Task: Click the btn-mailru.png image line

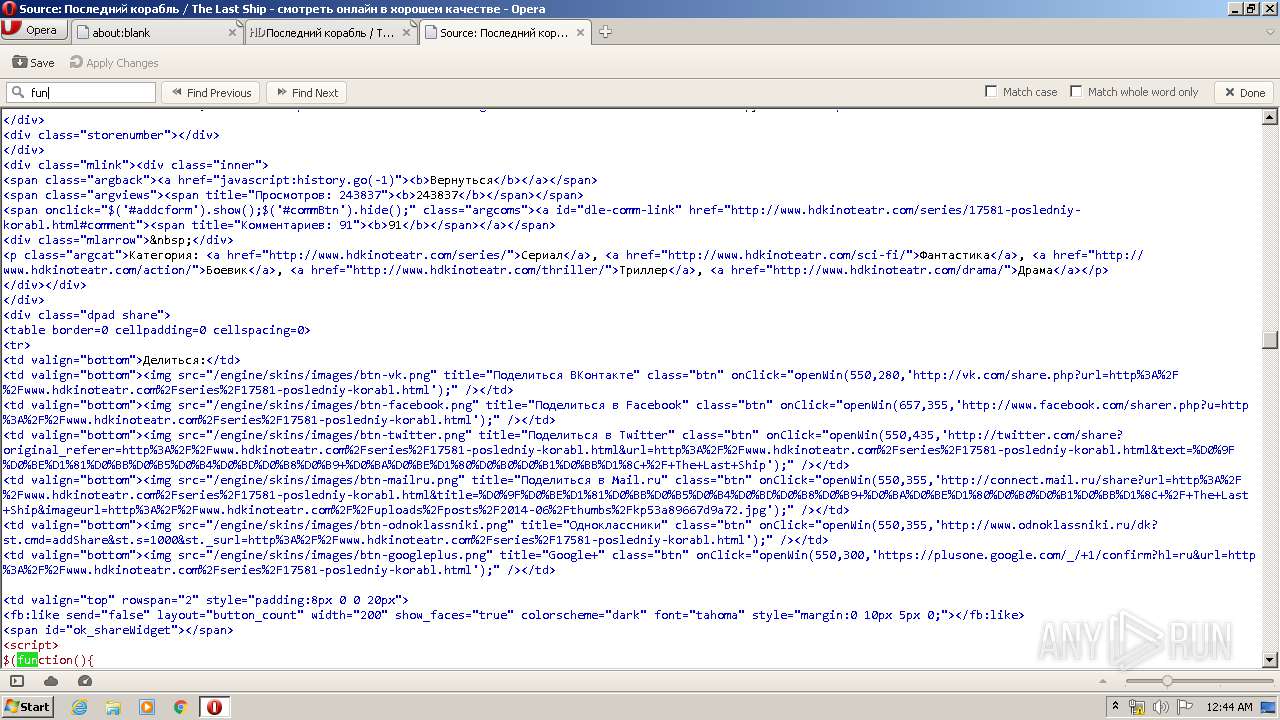Action: (x=626, y=495)
